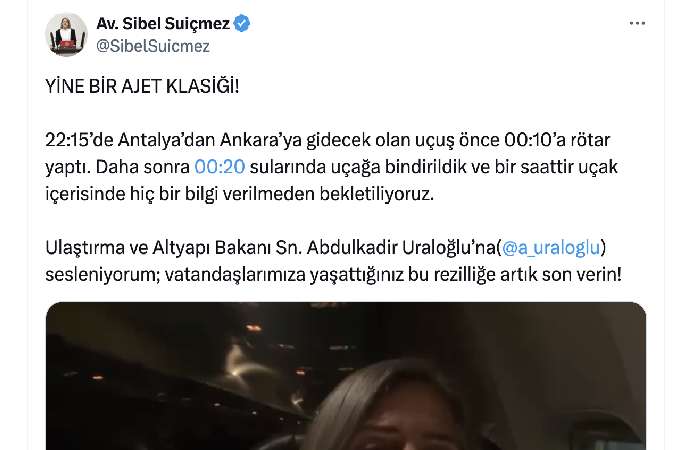The width and height of the screenshot is (690, 450).
Task: Click the line ending artık son verin!
Action: pos(334,274)
